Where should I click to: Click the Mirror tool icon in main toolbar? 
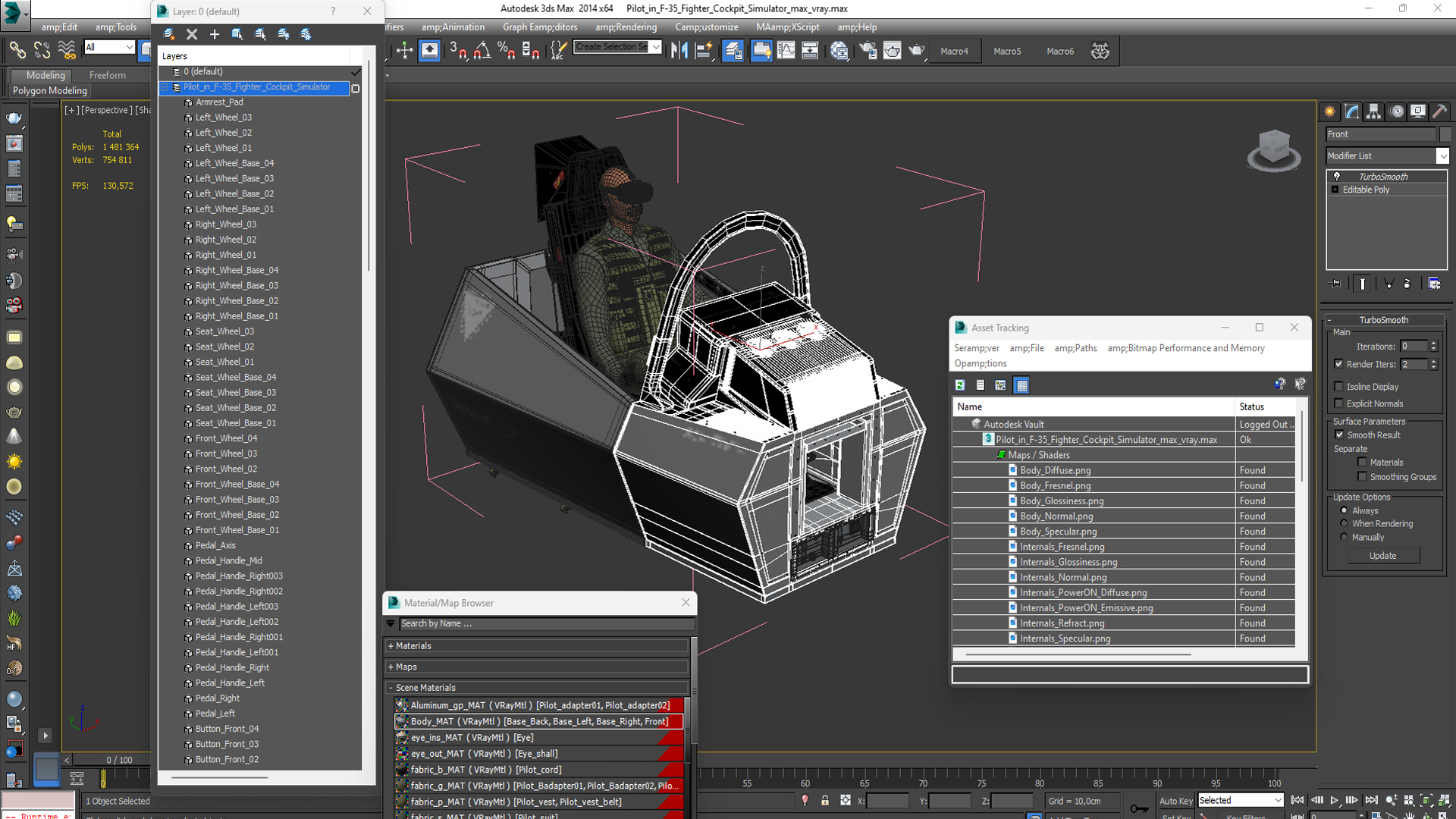[x=679, y=51]
